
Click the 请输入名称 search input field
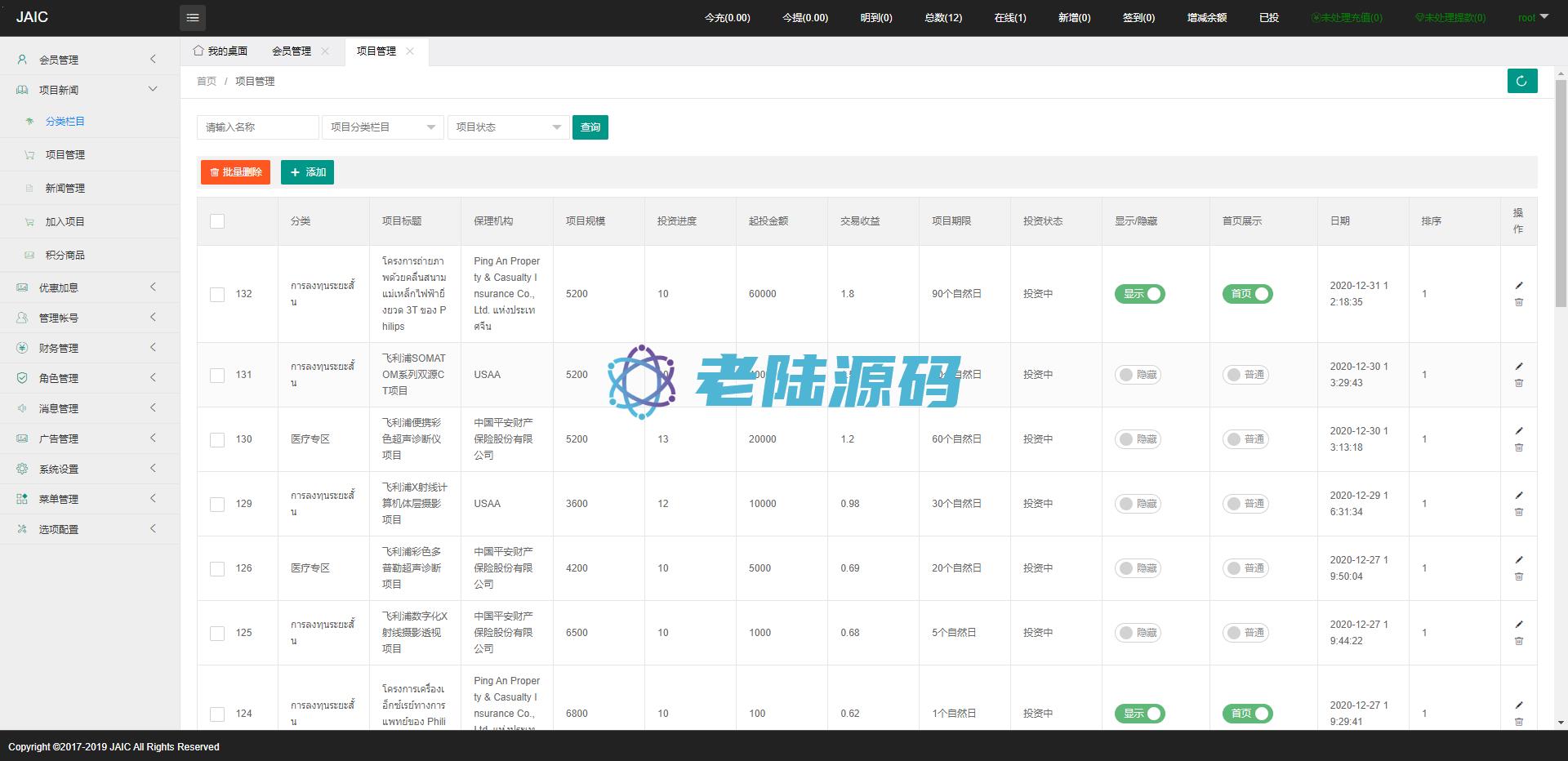click(257, 127)
